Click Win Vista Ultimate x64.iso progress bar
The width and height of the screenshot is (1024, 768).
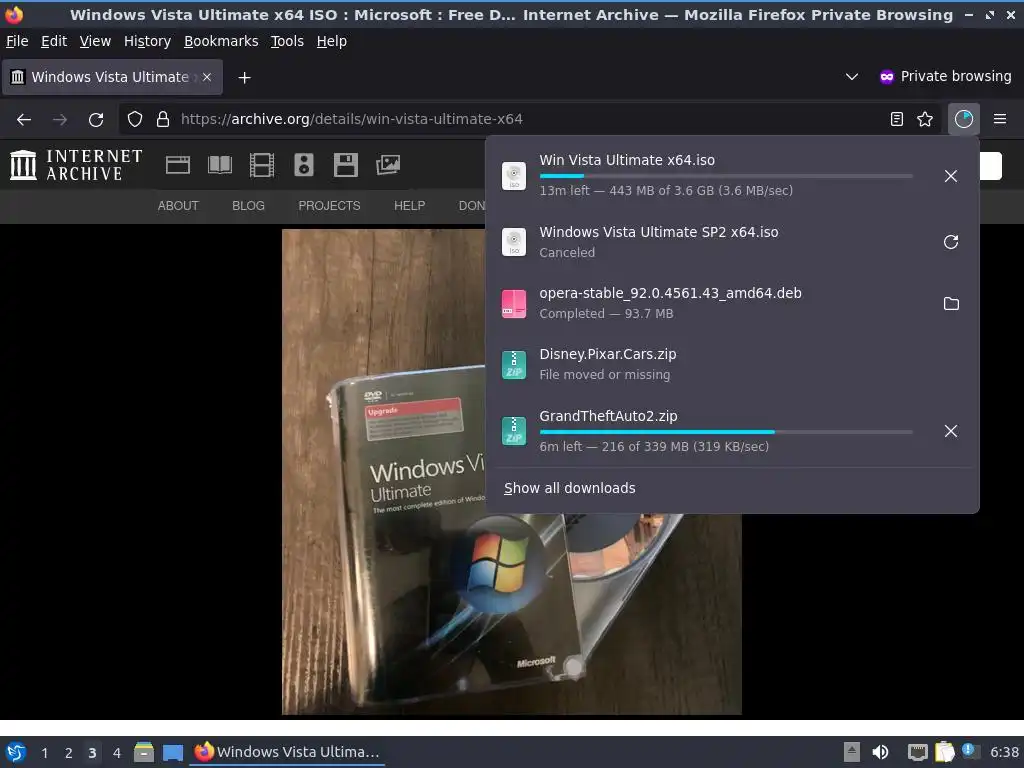click(x=726, y=176)
